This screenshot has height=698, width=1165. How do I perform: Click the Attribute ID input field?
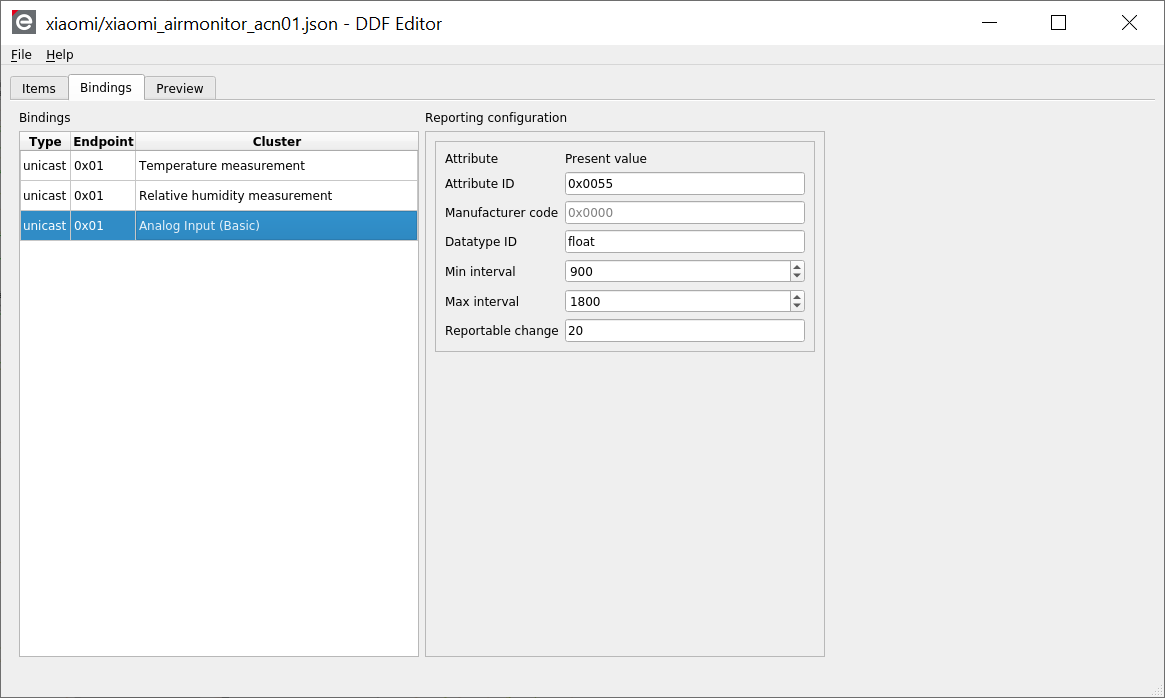coord(684,183)
